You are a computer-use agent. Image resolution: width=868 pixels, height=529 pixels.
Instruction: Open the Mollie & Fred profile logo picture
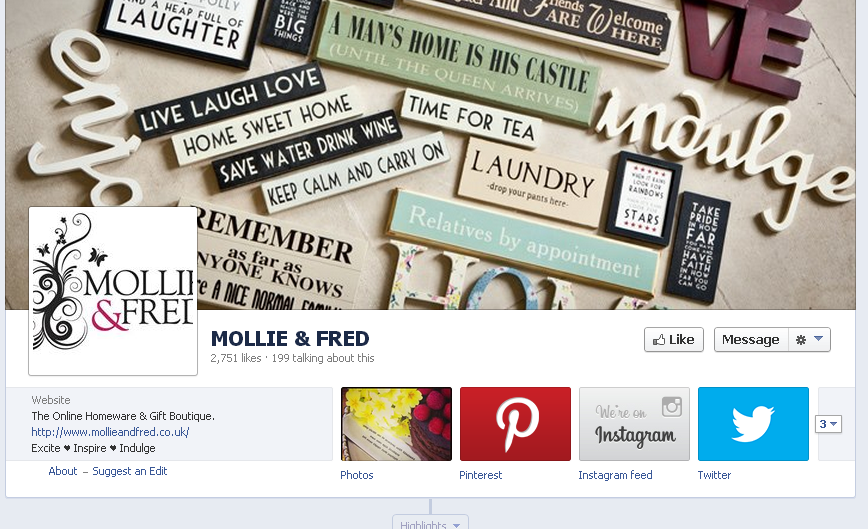[113, 291]
